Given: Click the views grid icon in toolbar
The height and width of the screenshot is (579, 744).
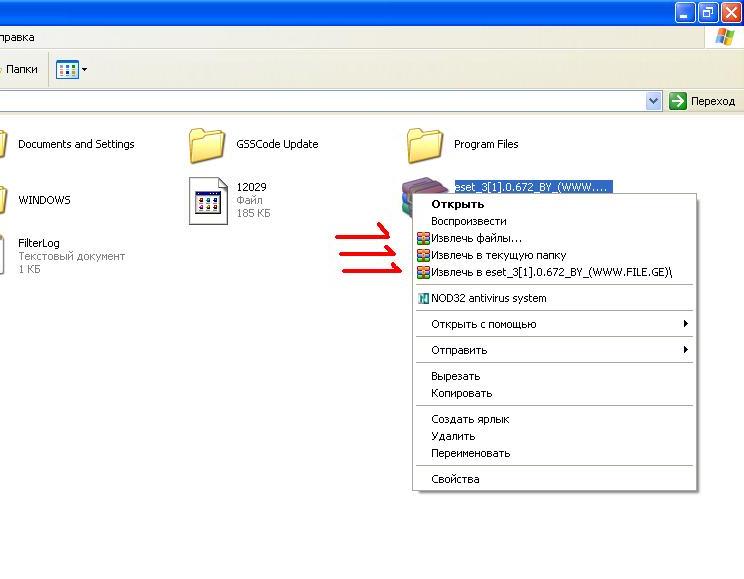Looking at the screenshot, I should 67,69.
